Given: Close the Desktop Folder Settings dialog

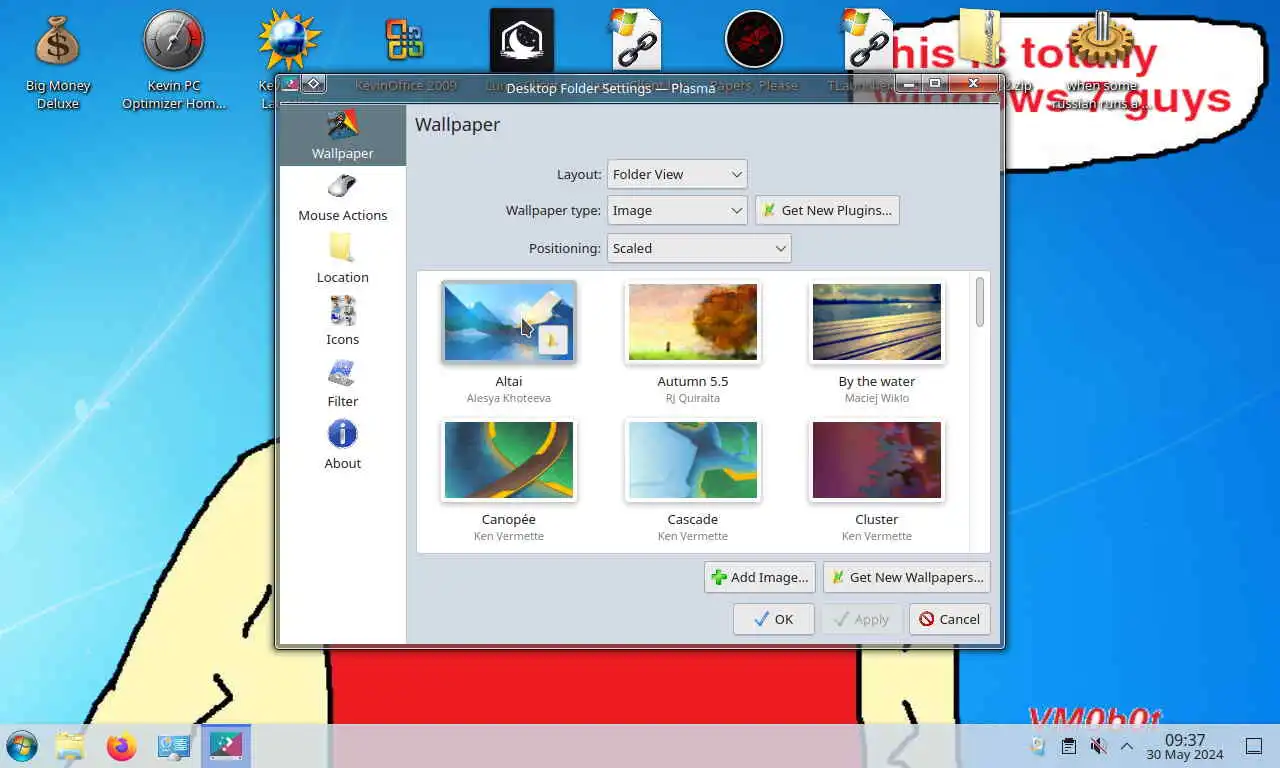Looking at the screenshot, I should tap(973, 84).
